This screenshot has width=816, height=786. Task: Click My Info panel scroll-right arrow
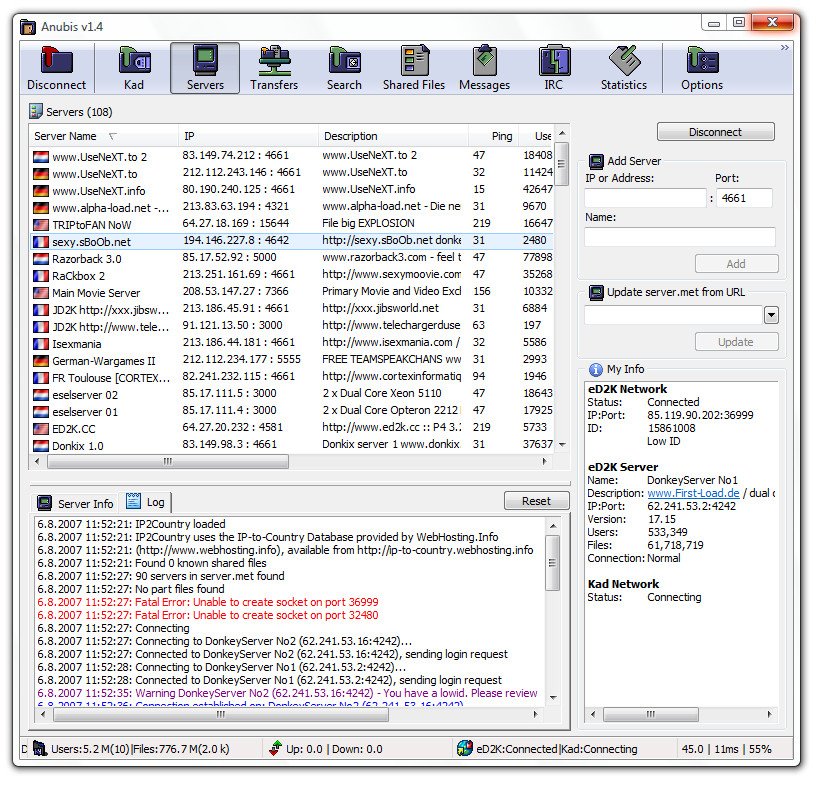click(x=769, y=715)
